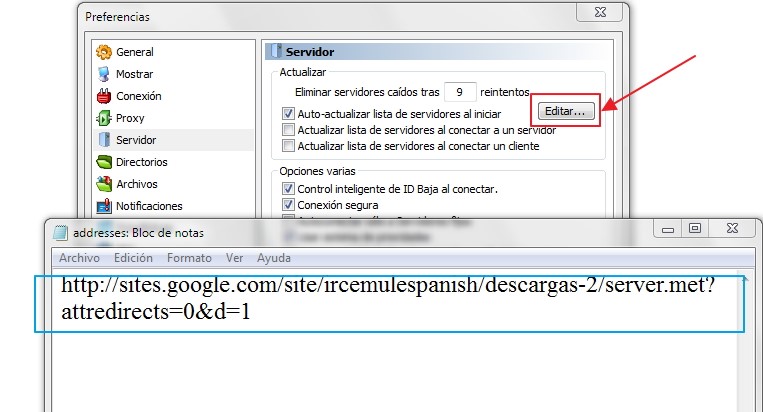Select the General preferences label

pos(135,52)
